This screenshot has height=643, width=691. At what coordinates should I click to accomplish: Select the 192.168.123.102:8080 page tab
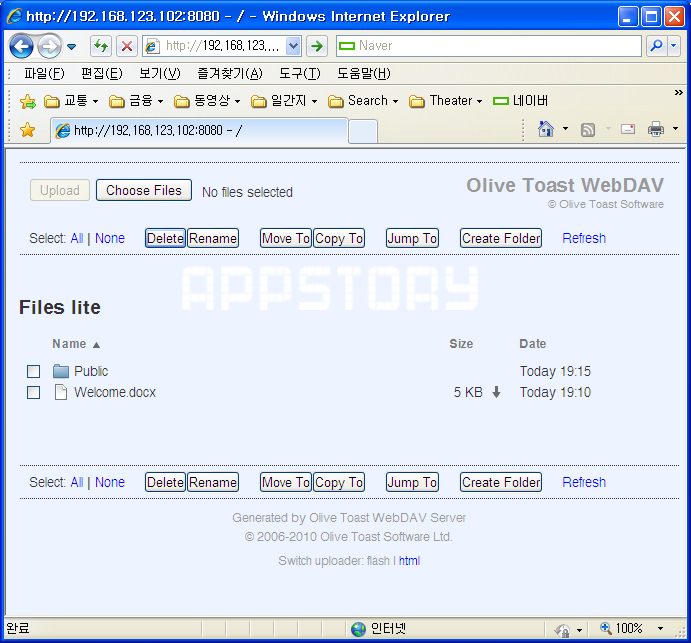point(199,130)
